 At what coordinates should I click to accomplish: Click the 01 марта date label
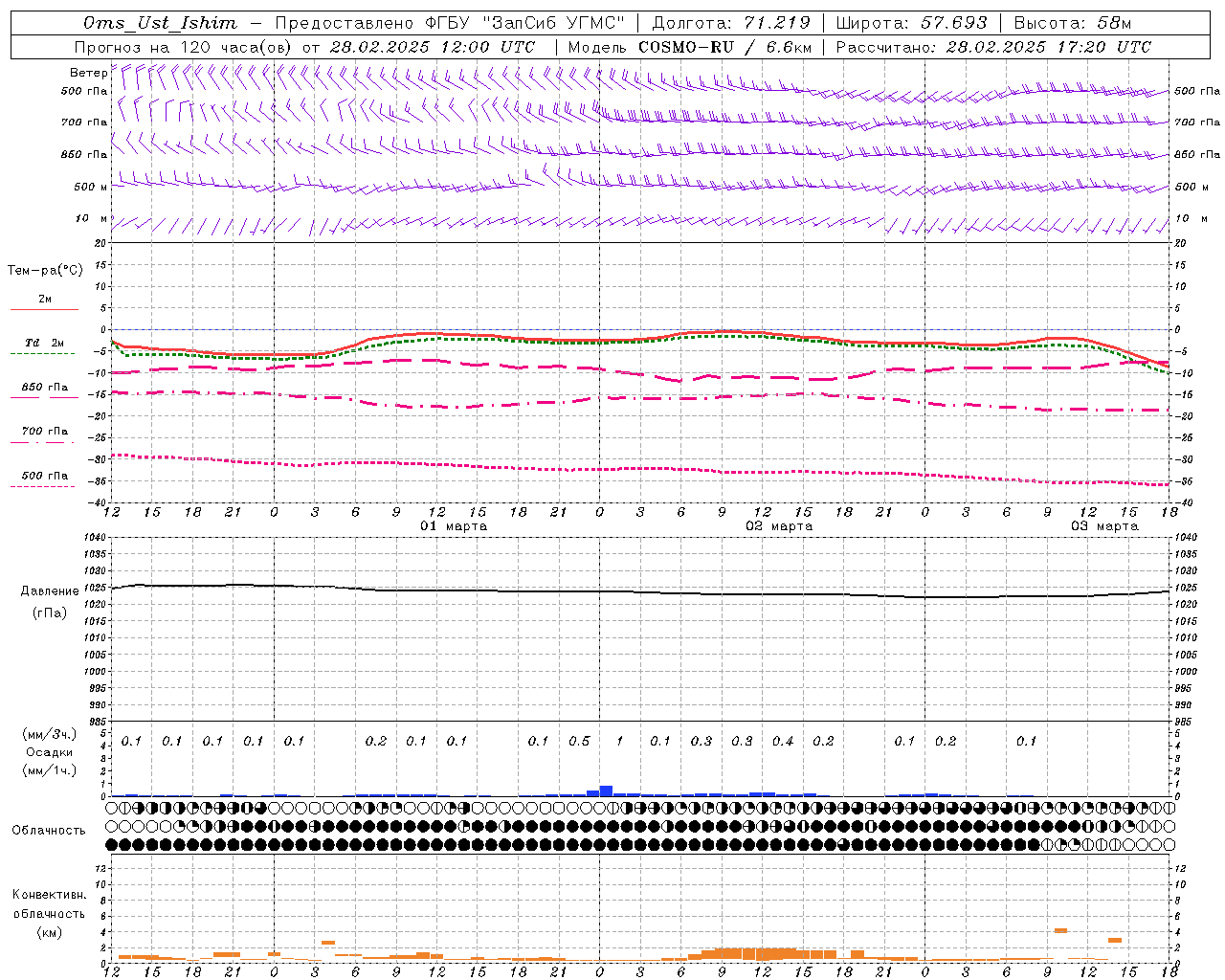click(454, 526)
